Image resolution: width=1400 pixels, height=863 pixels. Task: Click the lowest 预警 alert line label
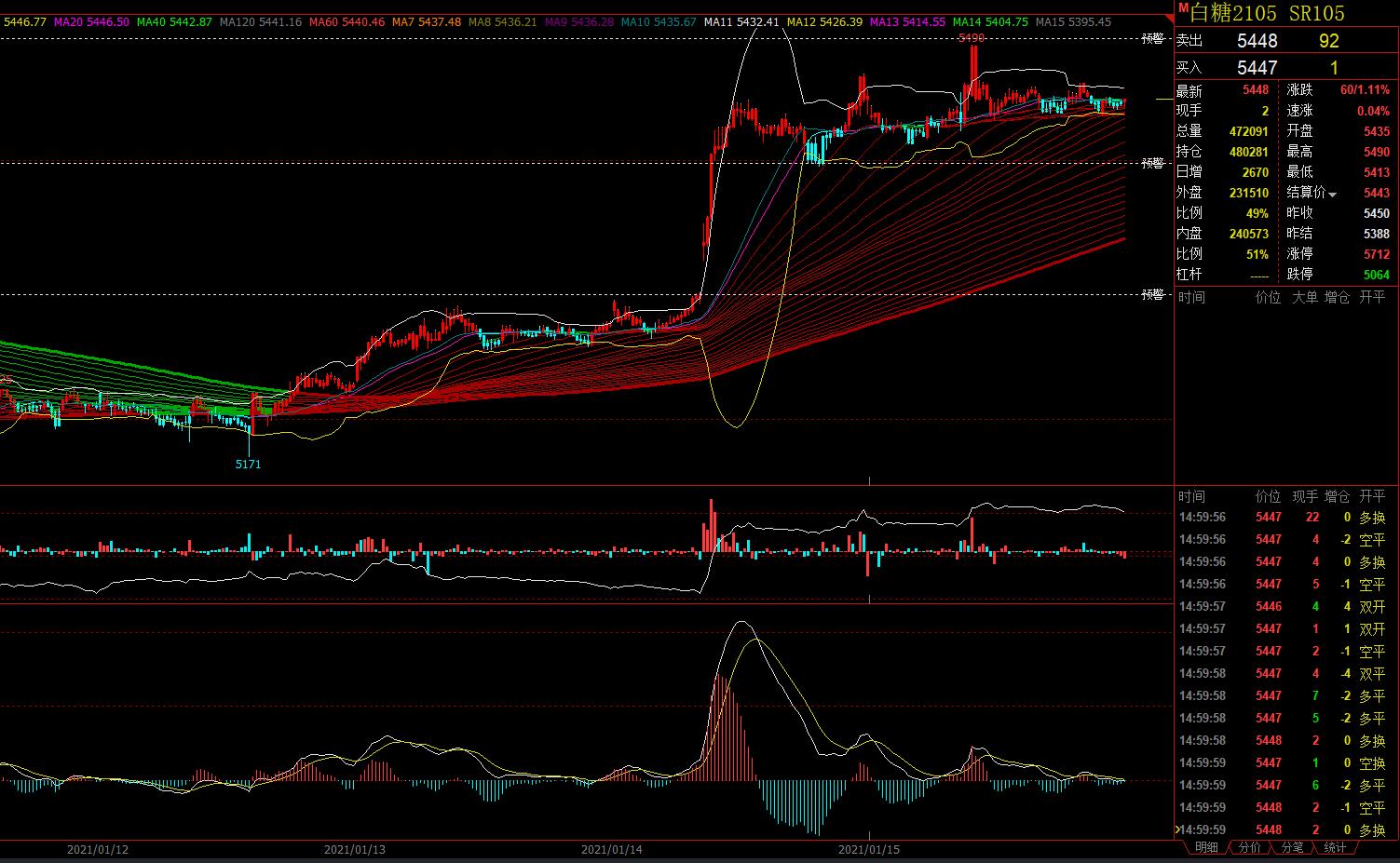(1153, 294)
